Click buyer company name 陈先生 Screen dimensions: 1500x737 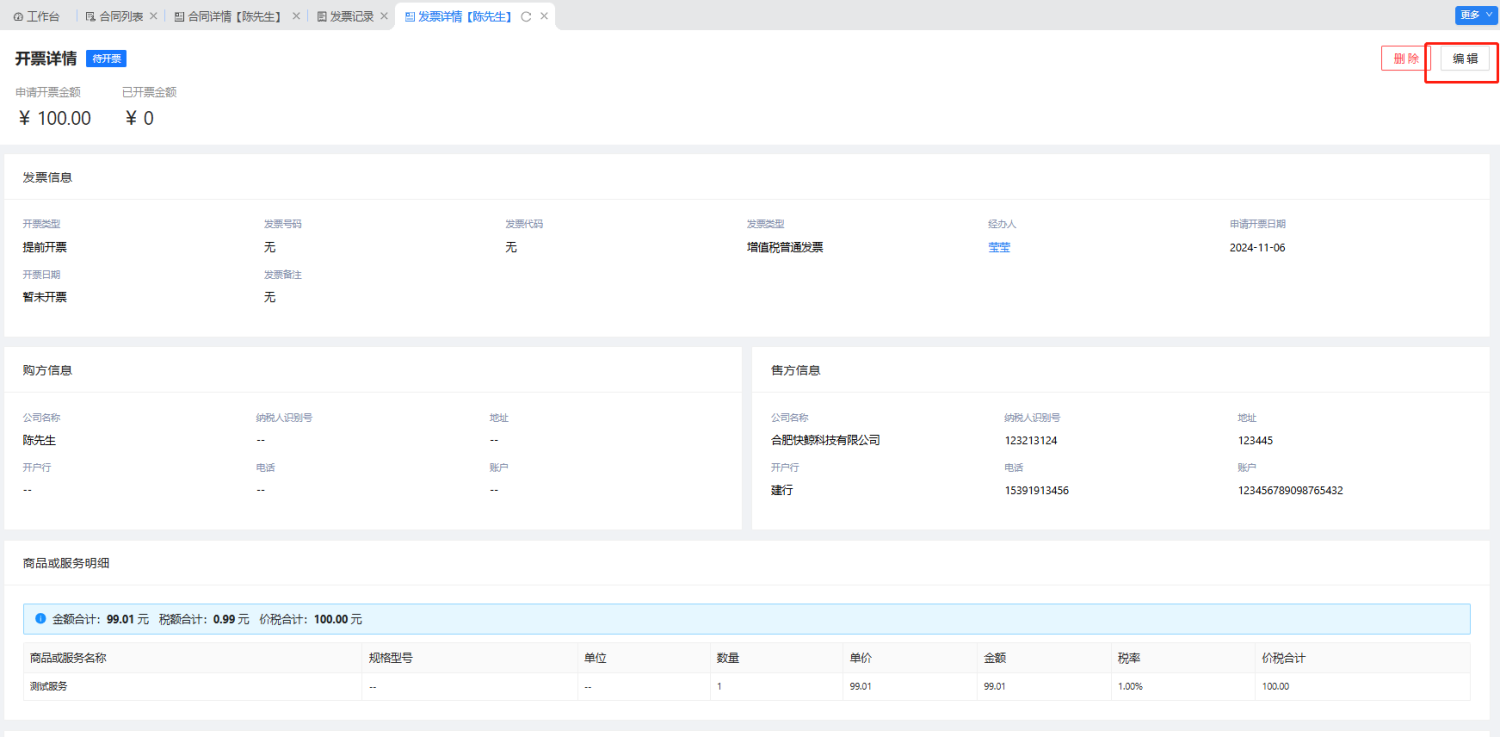pyautogui.click(x=40, y=440)
